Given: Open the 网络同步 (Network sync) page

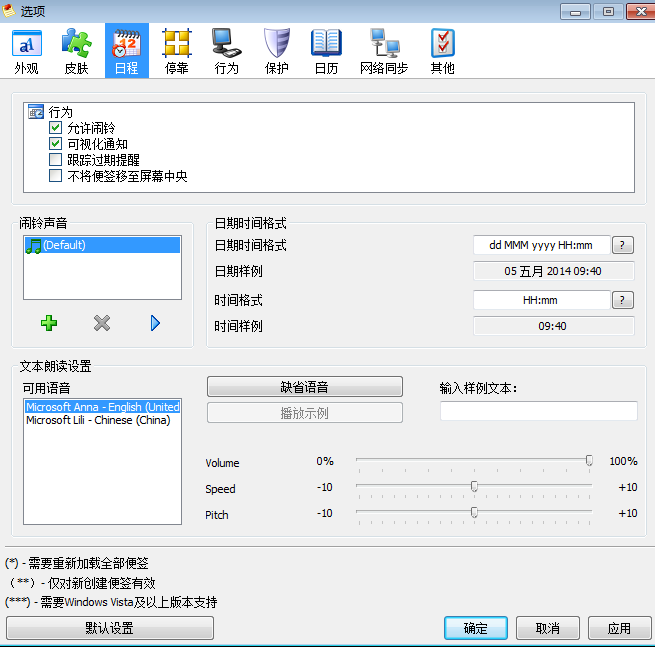Looking at the screenshot, I should 384,51.
